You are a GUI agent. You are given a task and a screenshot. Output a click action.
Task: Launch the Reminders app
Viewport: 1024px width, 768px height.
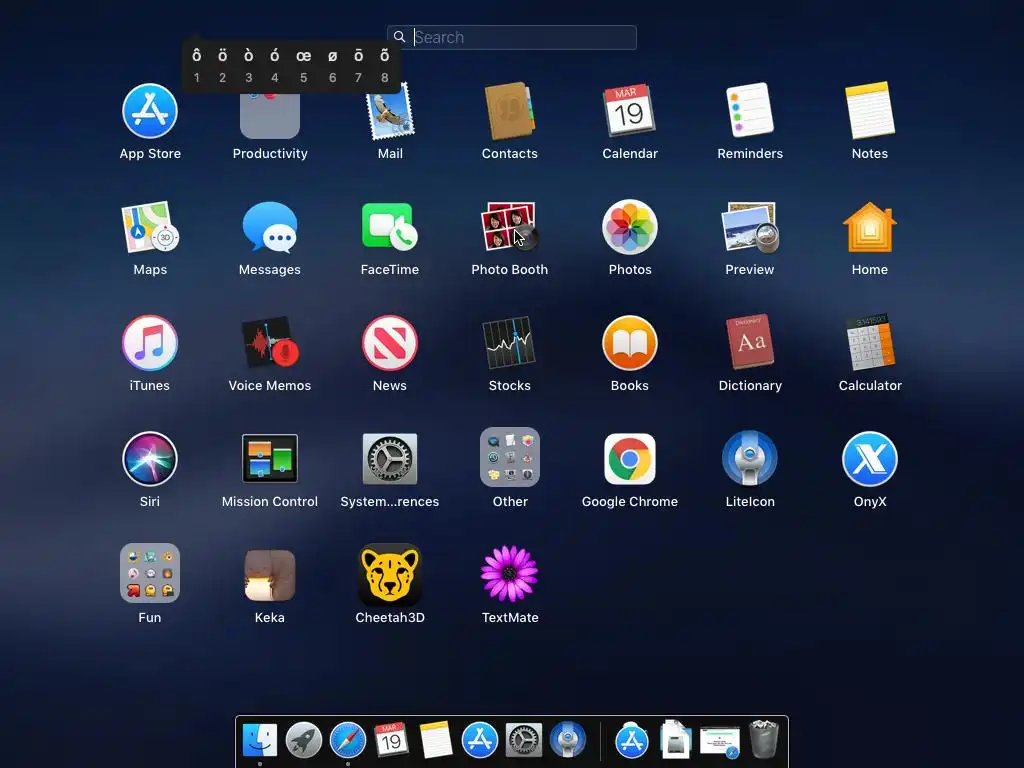750,111
